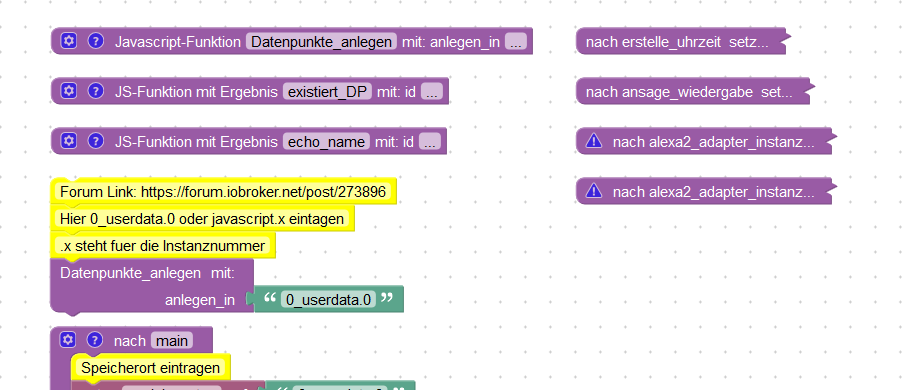This screenshot has height=390, width=917.
Task: Open gear settings on existiert_DP function block
Action: 69,91
